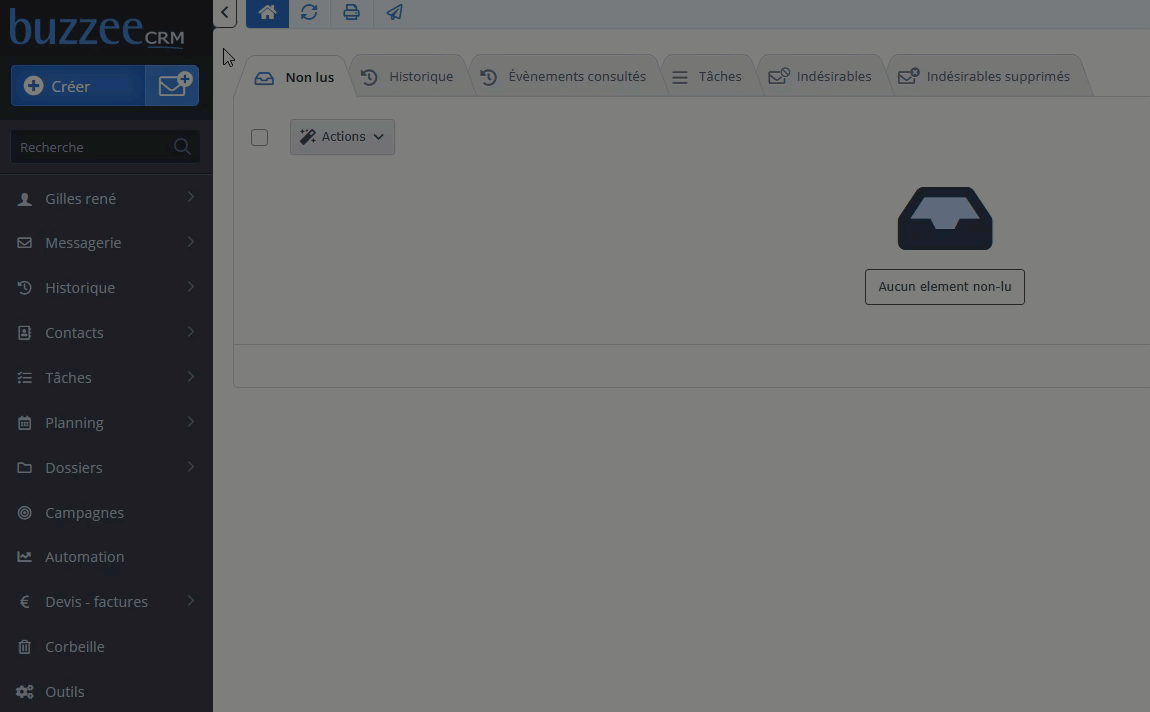The width and height of the screenshot is (1150, 712).
Task: Click the paper plane send icon
Action: pos(394,13)
